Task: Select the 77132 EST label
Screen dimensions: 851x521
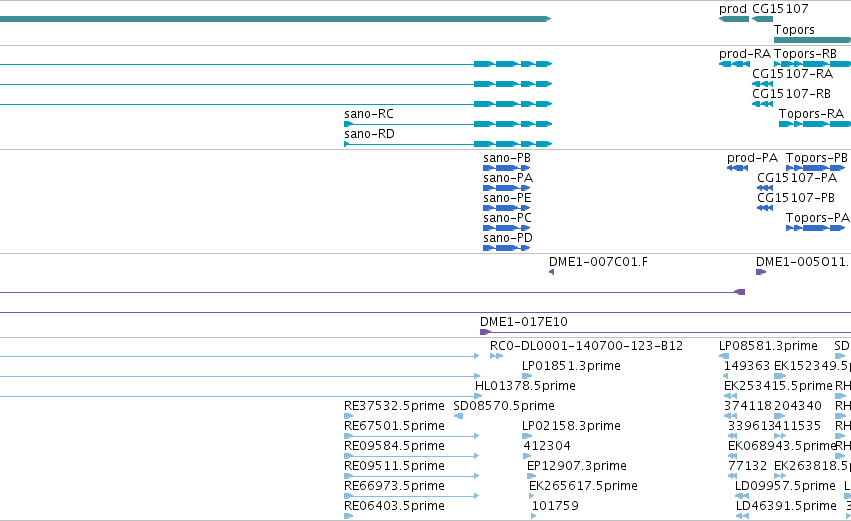Action: click(x=747, y=466)
